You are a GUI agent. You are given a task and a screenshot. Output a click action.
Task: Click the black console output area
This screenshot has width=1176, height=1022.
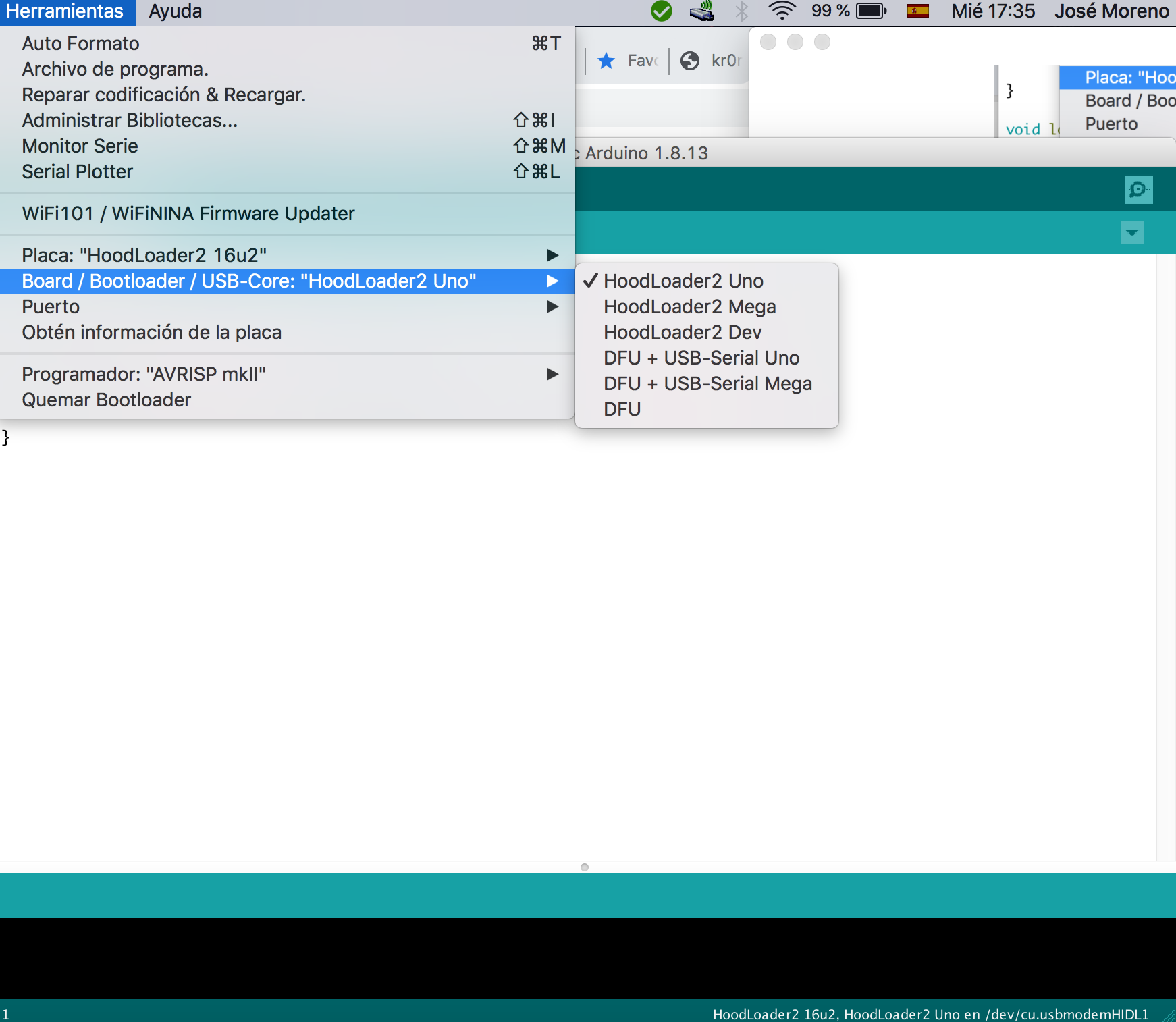pyautogui.click(x=588, y=959)
